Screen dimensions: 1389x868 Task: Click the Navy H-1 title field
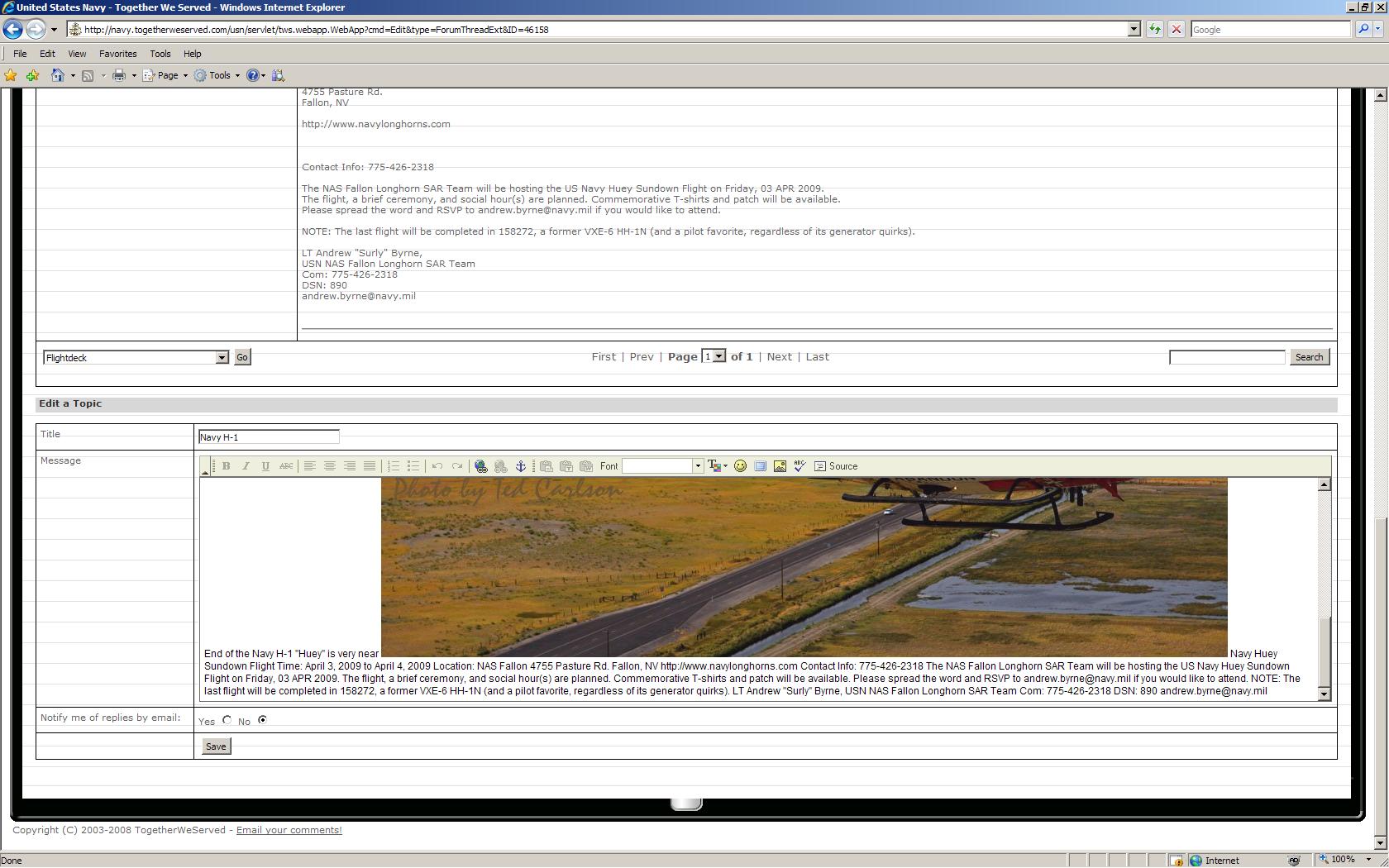click(x=269, y=436)
